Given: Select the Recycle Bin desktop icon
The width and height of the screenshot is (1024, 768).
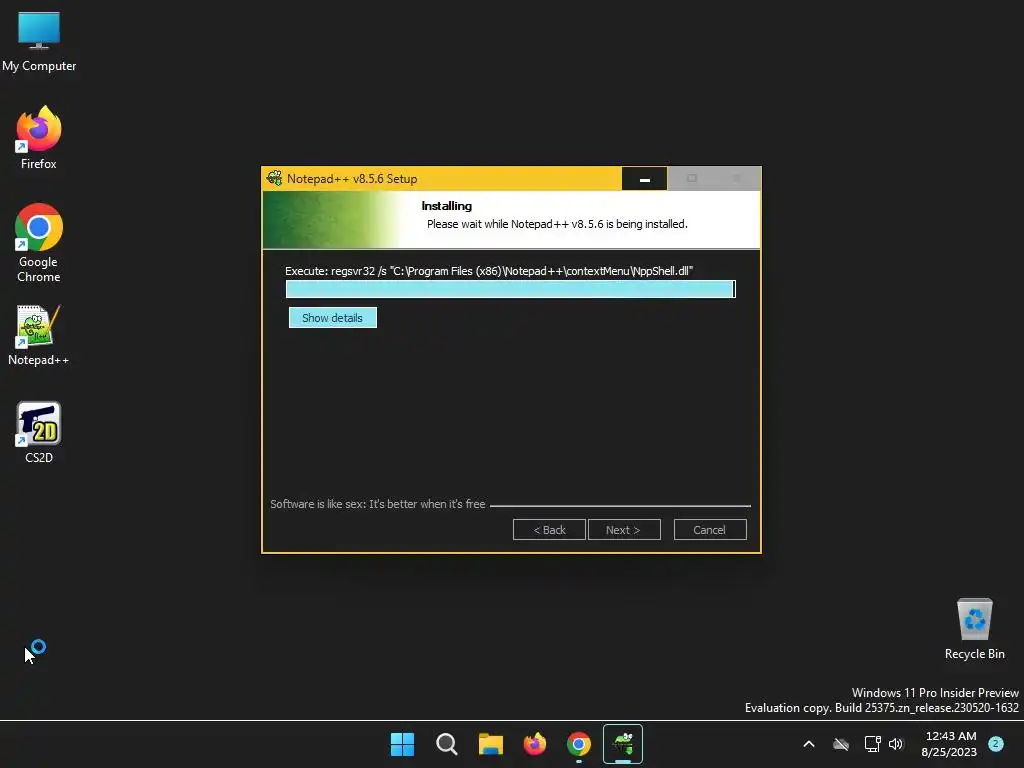Looking at the screenshot, I should click(x=974, y=629).
